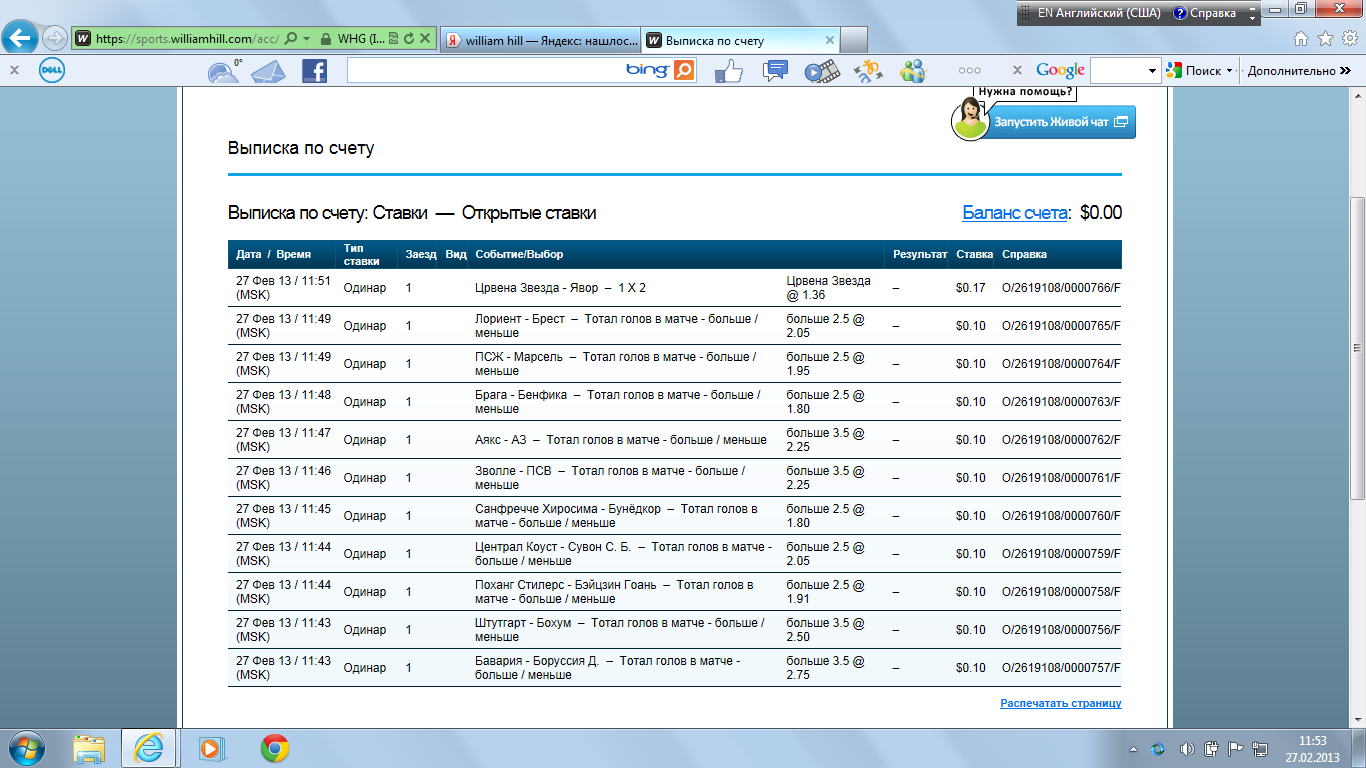Open the mail envelope toolbar icon

click(x=268, y=71)
